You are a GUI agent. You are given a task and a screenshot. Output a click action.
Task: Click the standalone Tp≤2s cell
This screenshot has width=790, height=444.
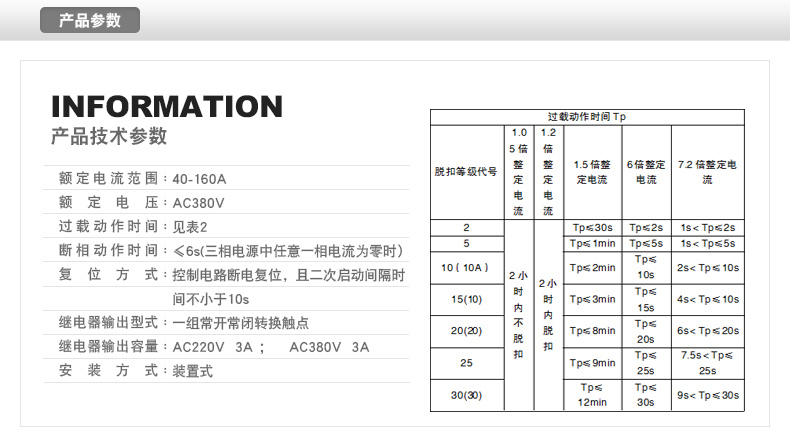(646, 228)
